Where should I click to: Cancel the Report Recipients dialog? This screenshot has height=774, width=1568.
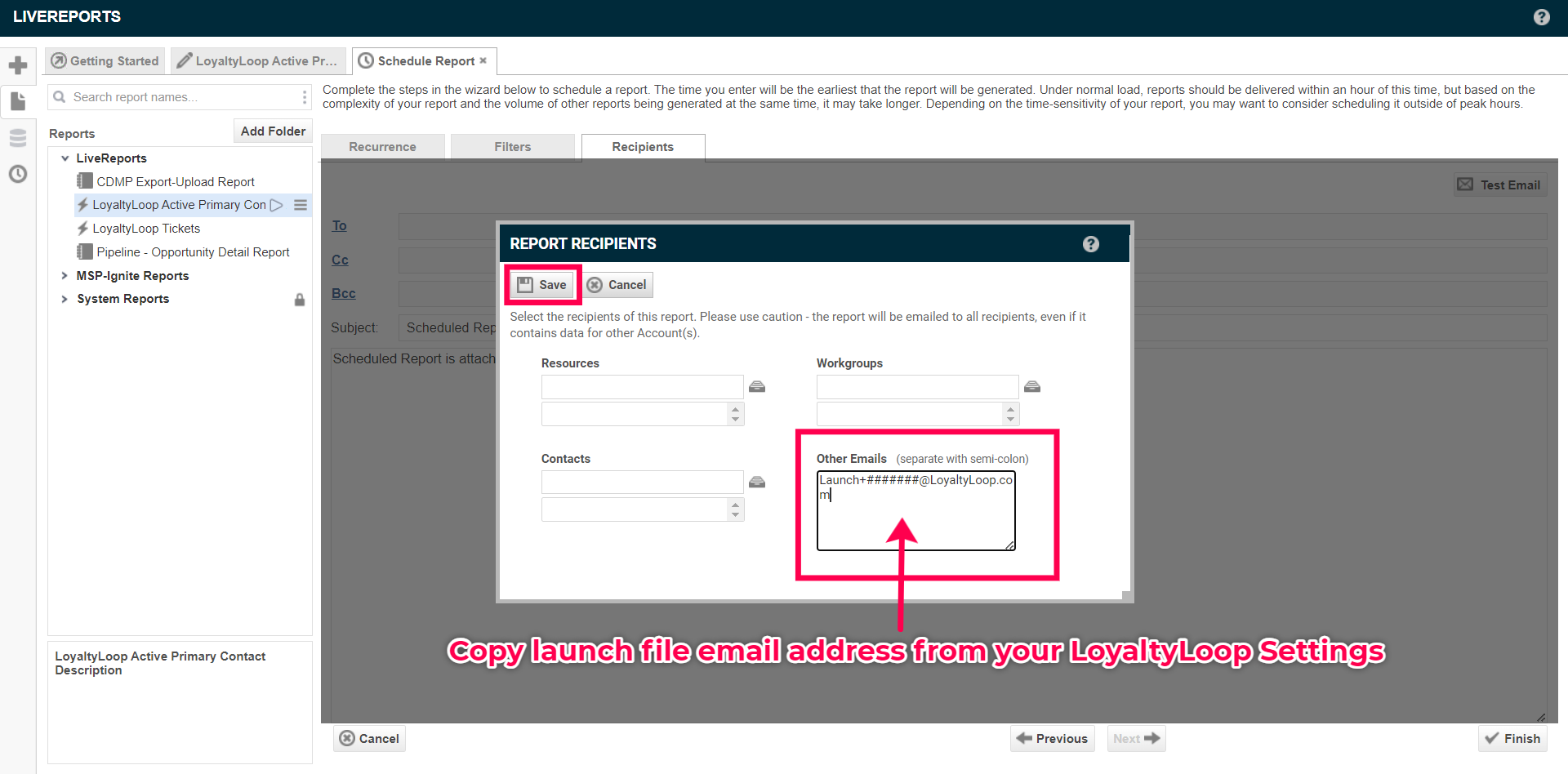pyautogui.click(x=617, y=285)
